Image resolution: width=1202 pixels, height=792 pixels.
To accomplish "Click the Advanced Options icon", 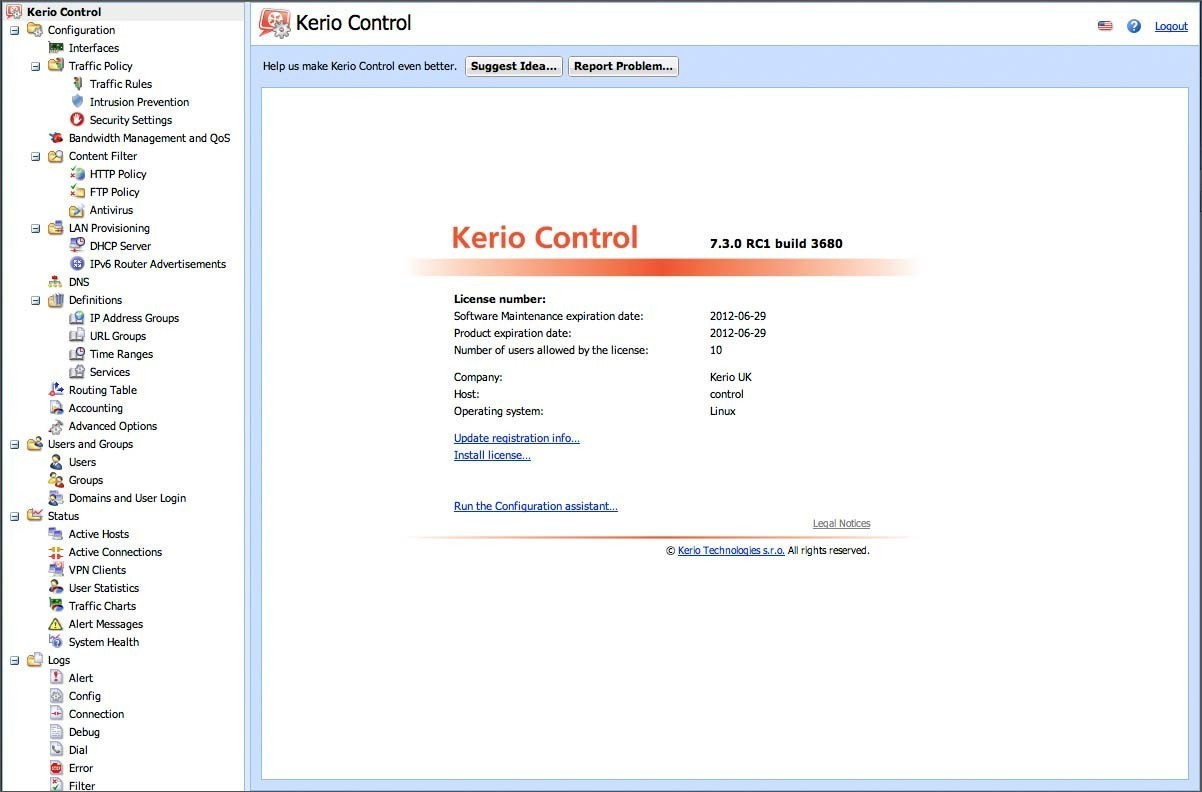I will click(x=56, y=426).
